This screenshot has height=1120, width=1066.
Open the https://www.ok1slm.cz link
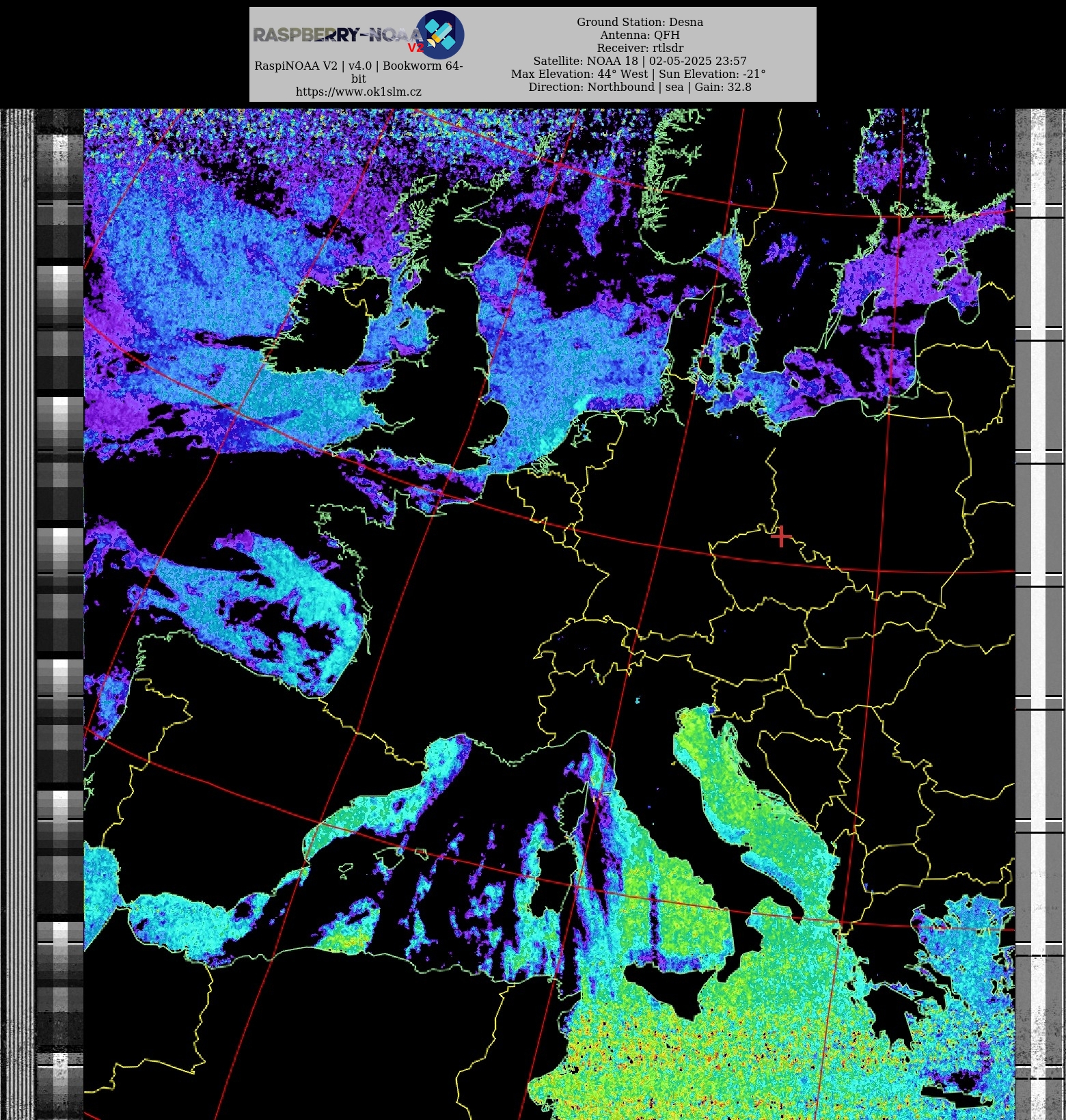click(x=359, y=92)
